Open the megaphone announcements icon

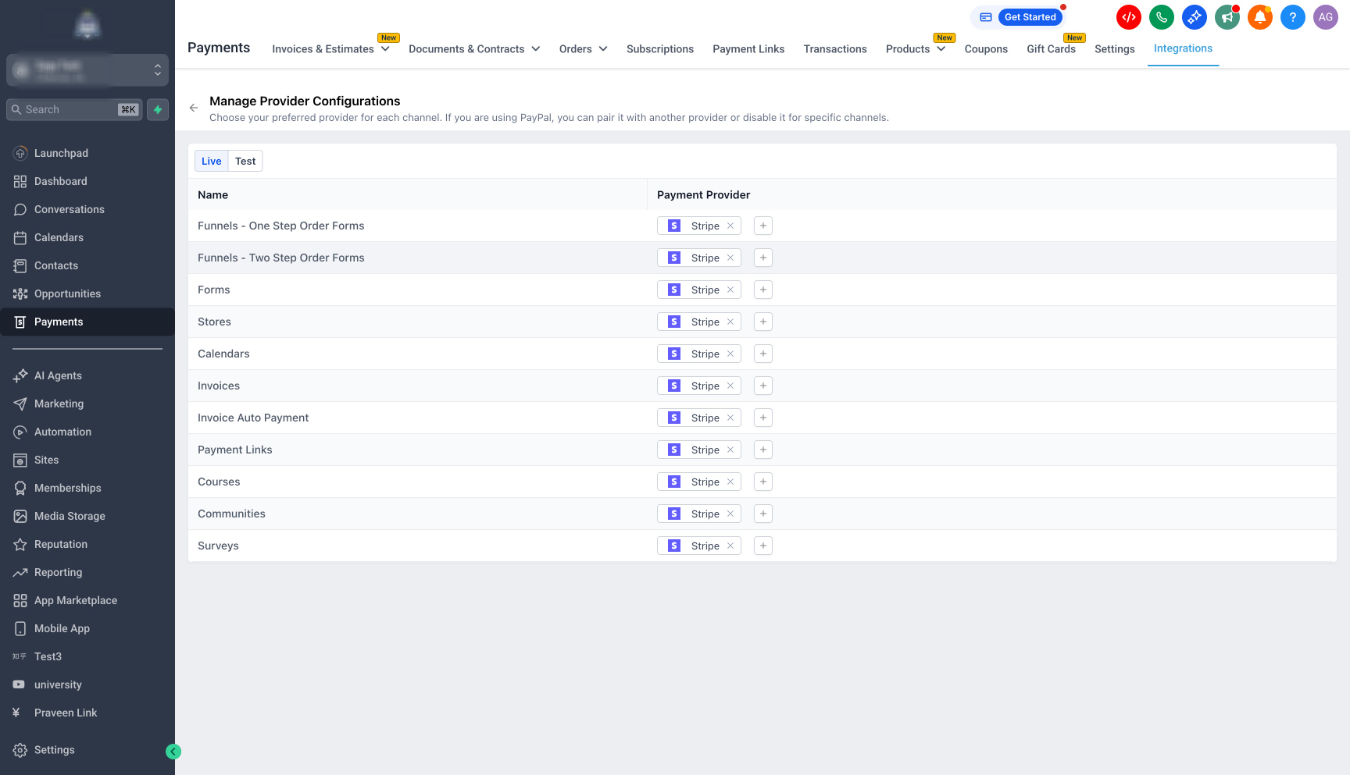point(1227,17)
